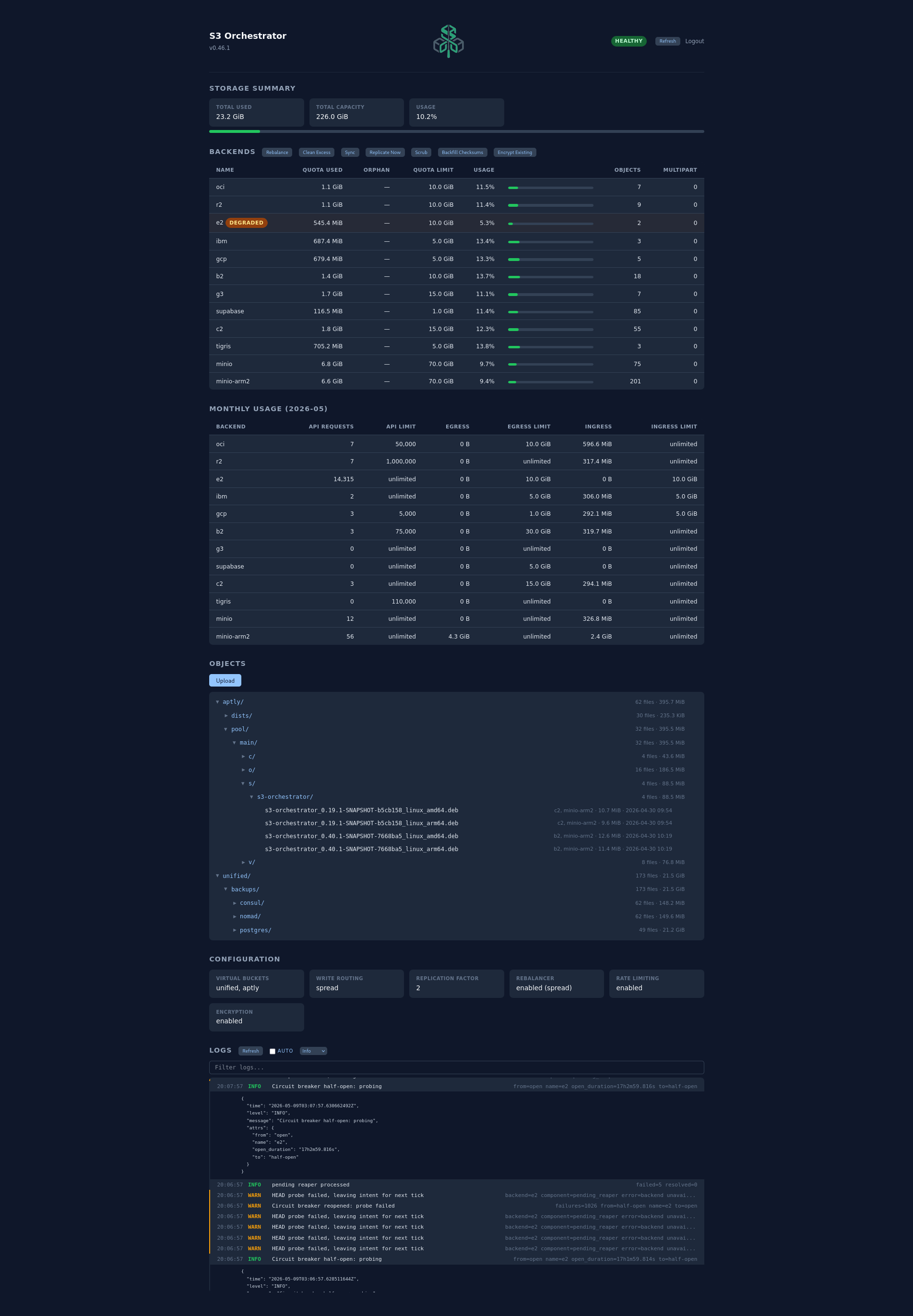
Task: Click the NAME column header in Backends
Action: 225,170
